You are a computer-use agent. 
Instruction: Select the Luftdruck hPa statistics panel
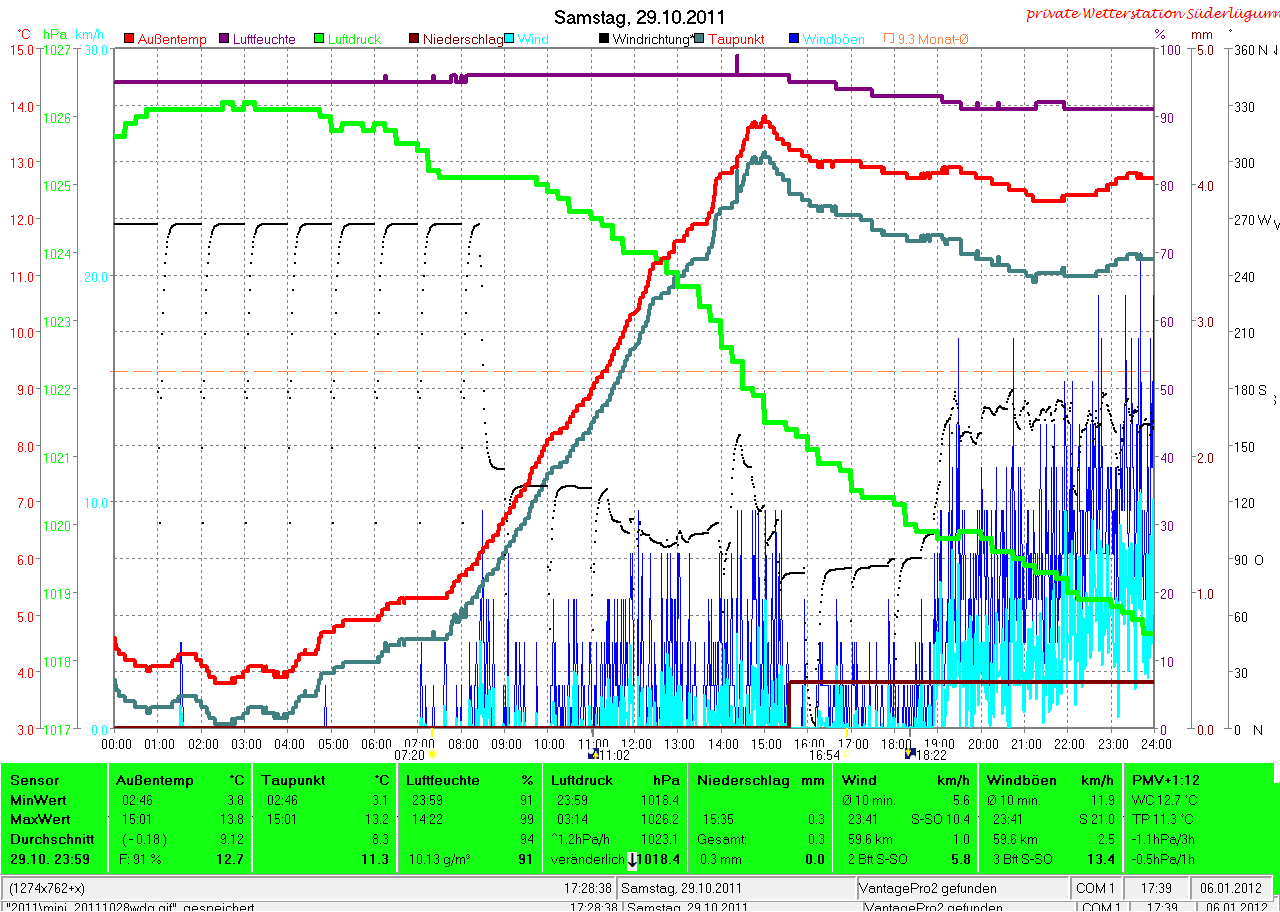614,818
